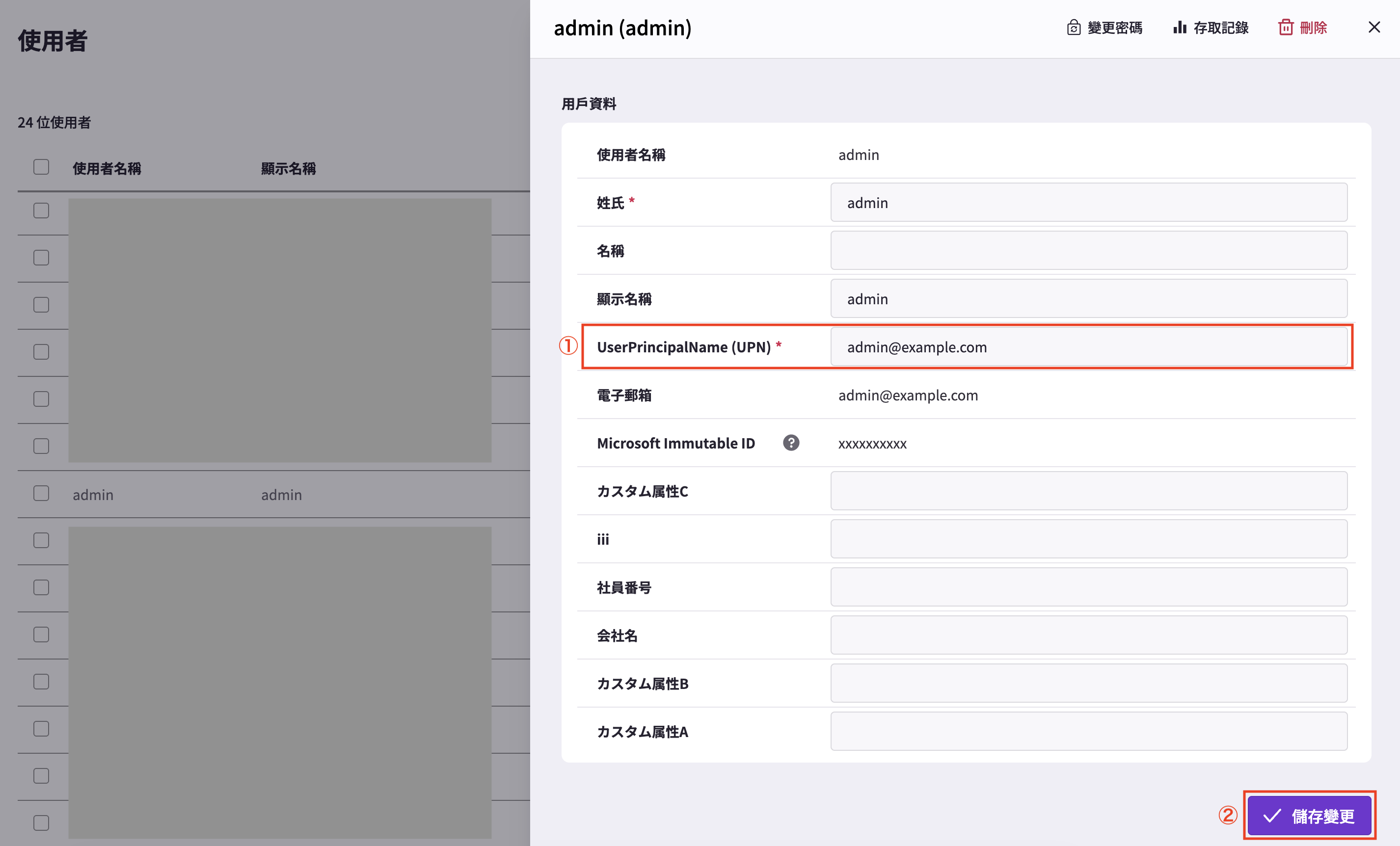Focus the カスタム属性B input field

pos(1089,683)
